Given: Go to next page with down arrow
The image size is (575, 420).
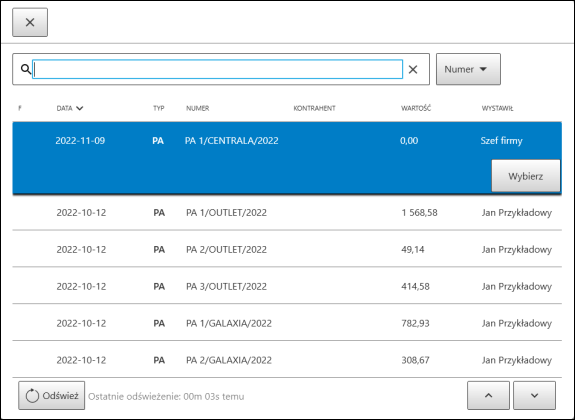Looking at the screenshot, I should point(534,395).
